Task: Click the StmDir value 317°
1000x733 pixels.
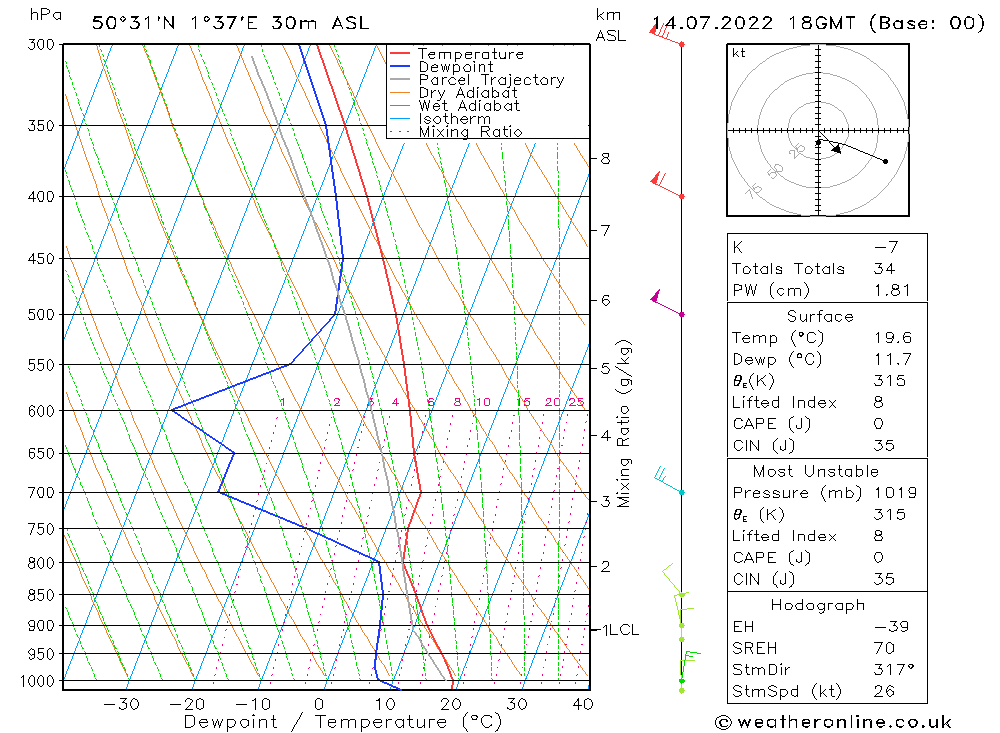Action: [x=894, y=670]
